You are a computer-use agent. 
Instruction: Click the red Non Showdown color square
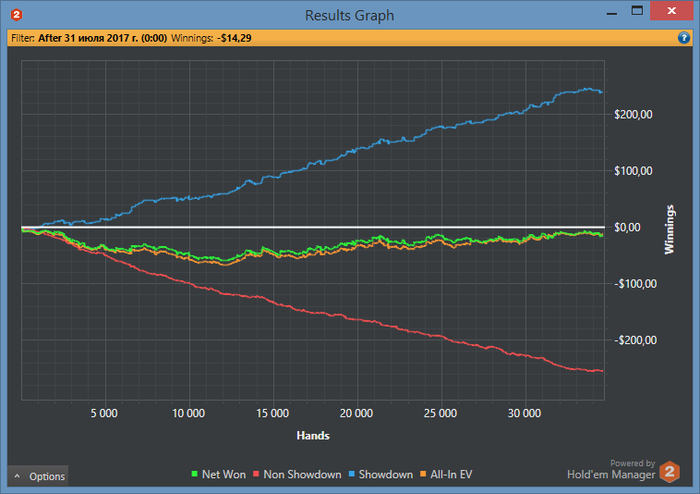pos(256,474)
